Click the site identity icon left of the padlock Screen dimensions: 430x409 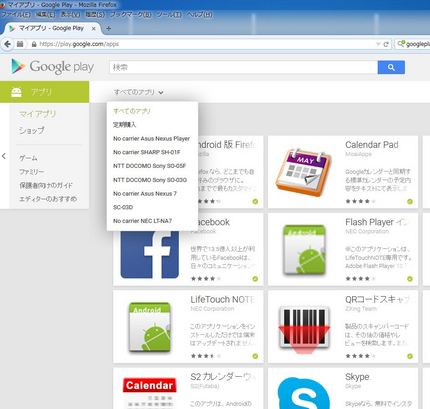20,44
